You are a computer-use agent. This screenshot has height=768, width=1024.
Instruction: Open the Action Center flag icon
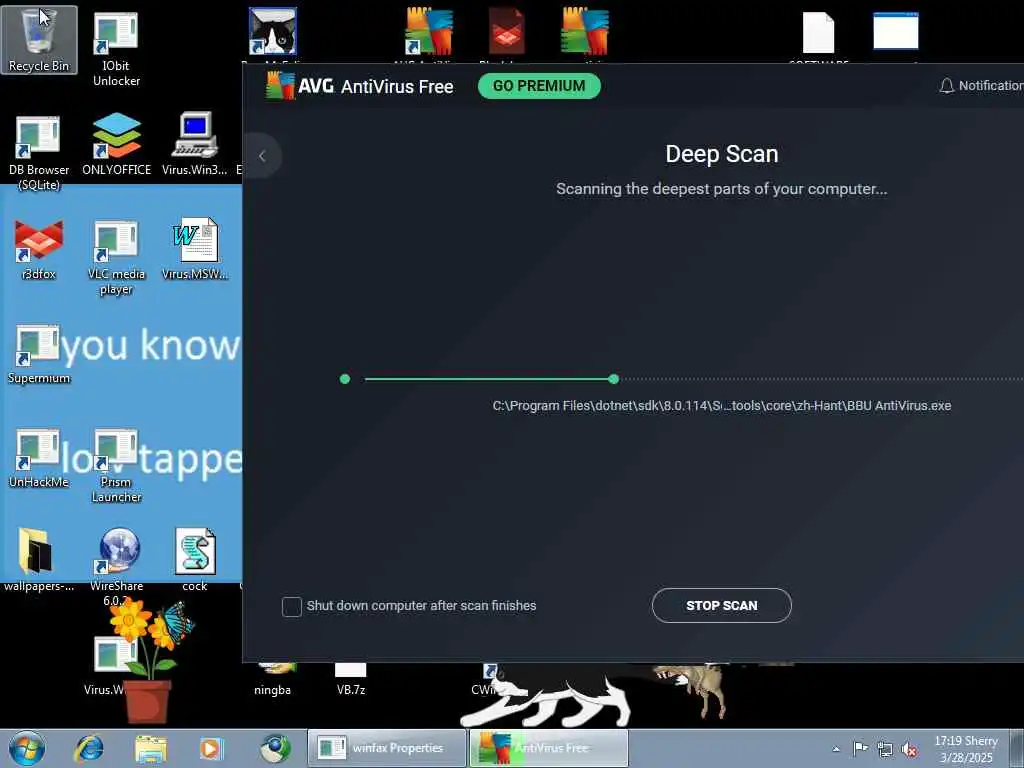[x=860, y=749]
